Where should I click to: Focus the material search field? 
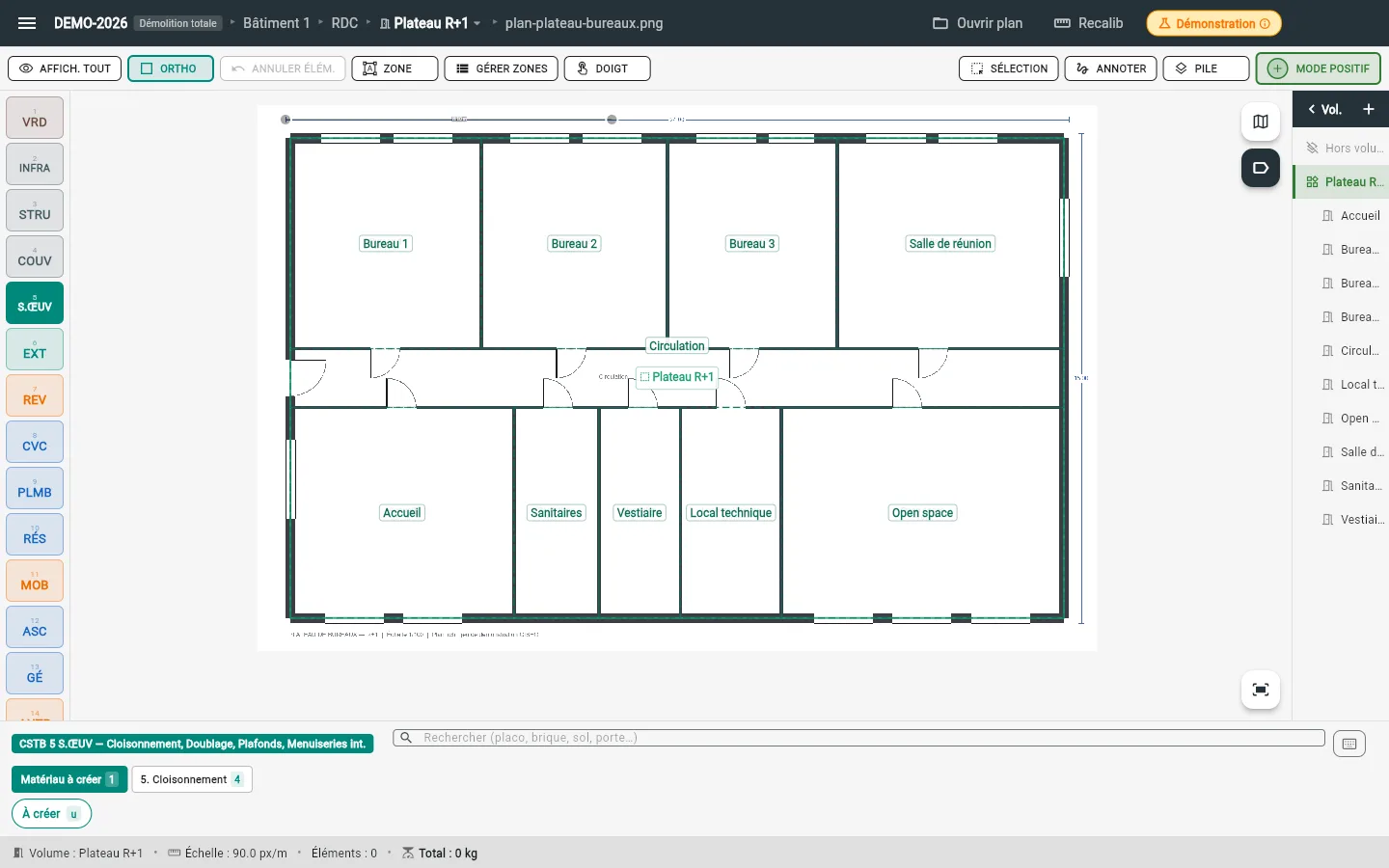[858, 738]
